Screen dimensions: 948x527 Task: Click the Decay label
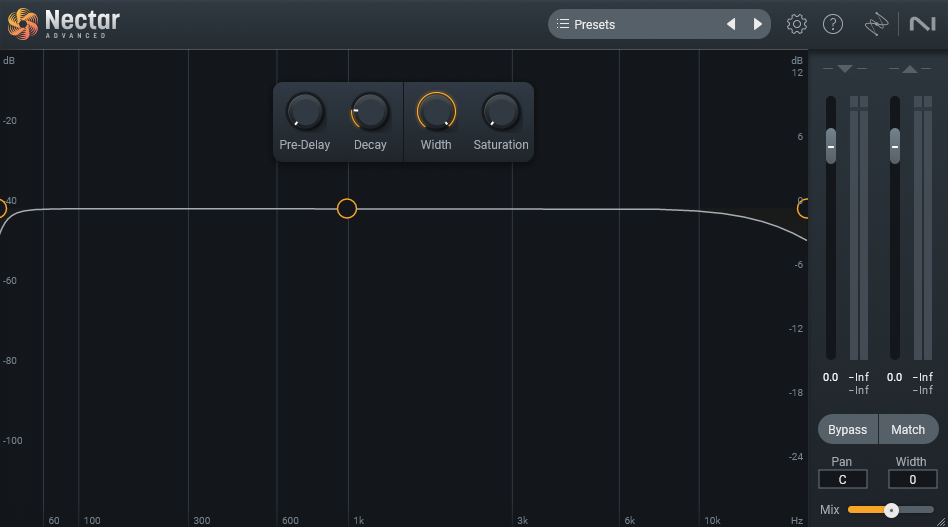pos(370,145)
